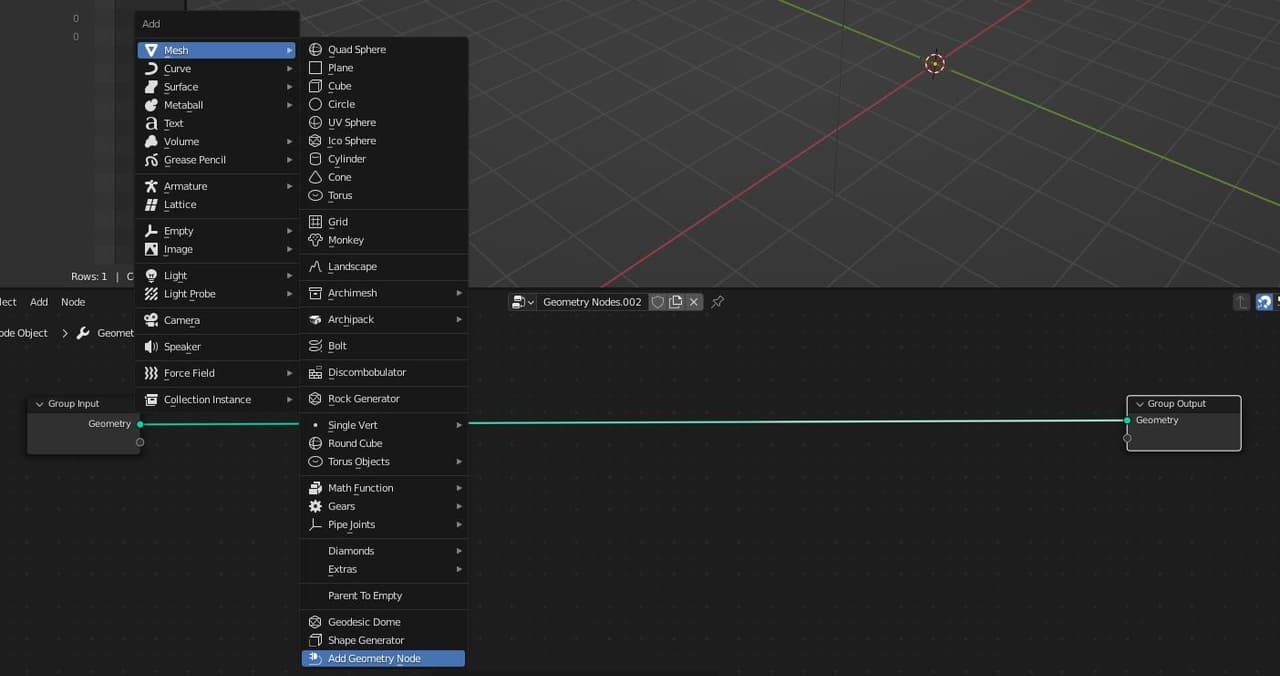Add a Cube mesh
Image resolution: width=1280 pixels, height=676 pixels.
[383, 86]
